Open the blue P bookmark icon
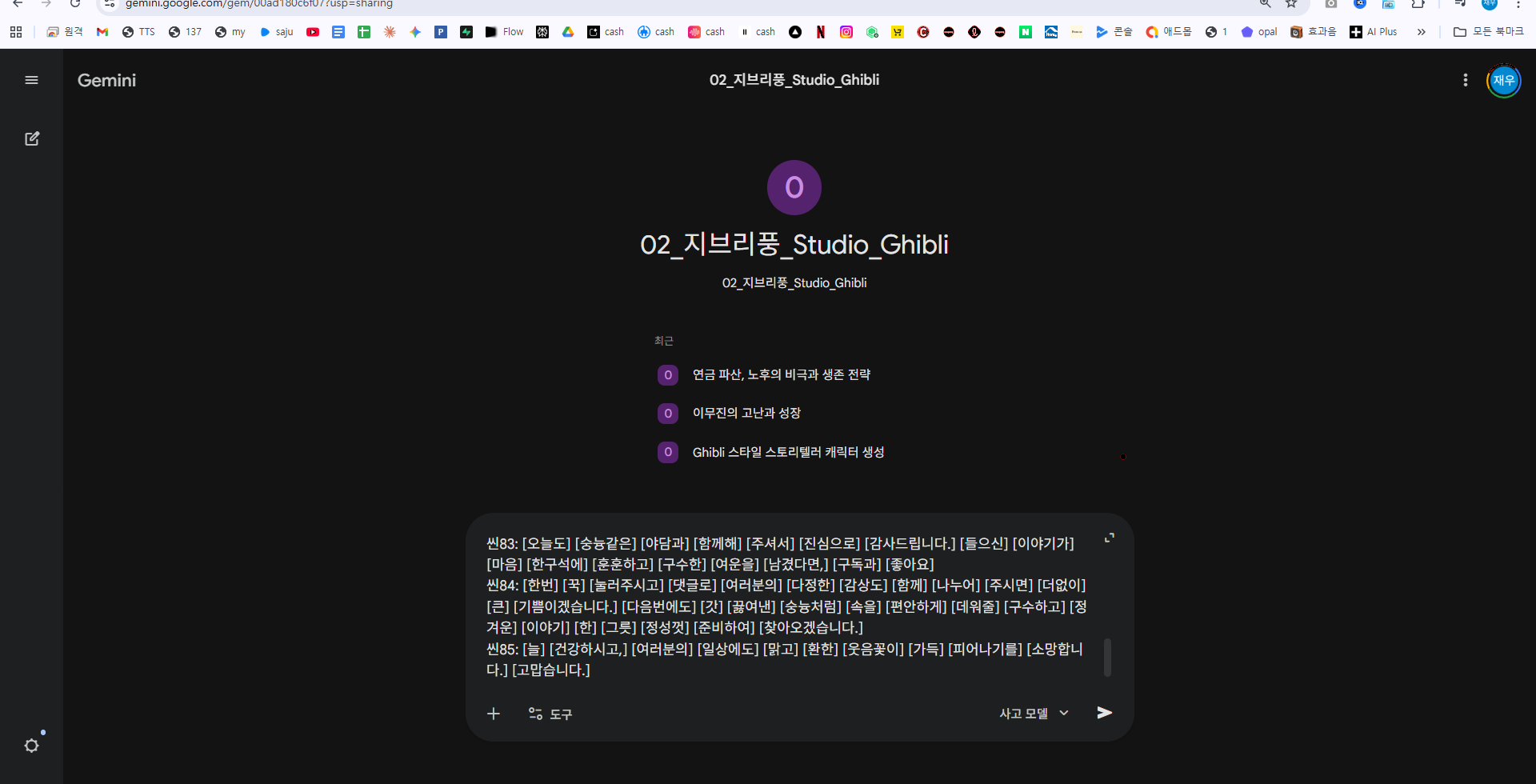 (x=441, y=32)
